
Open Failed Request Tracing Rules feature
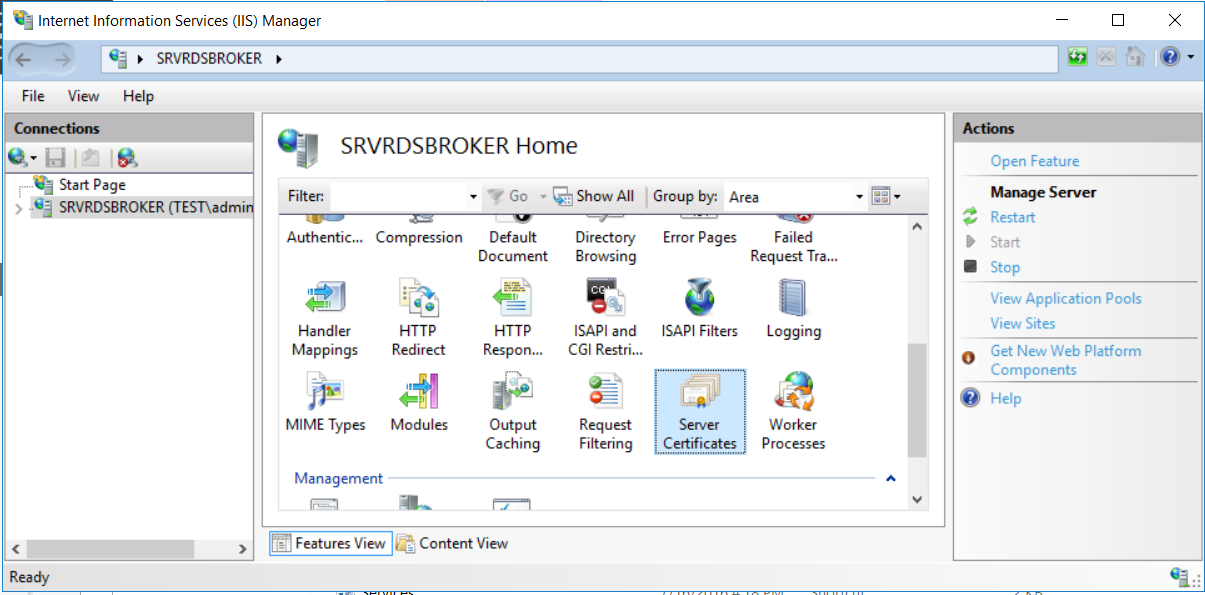[x=793, y=241]
